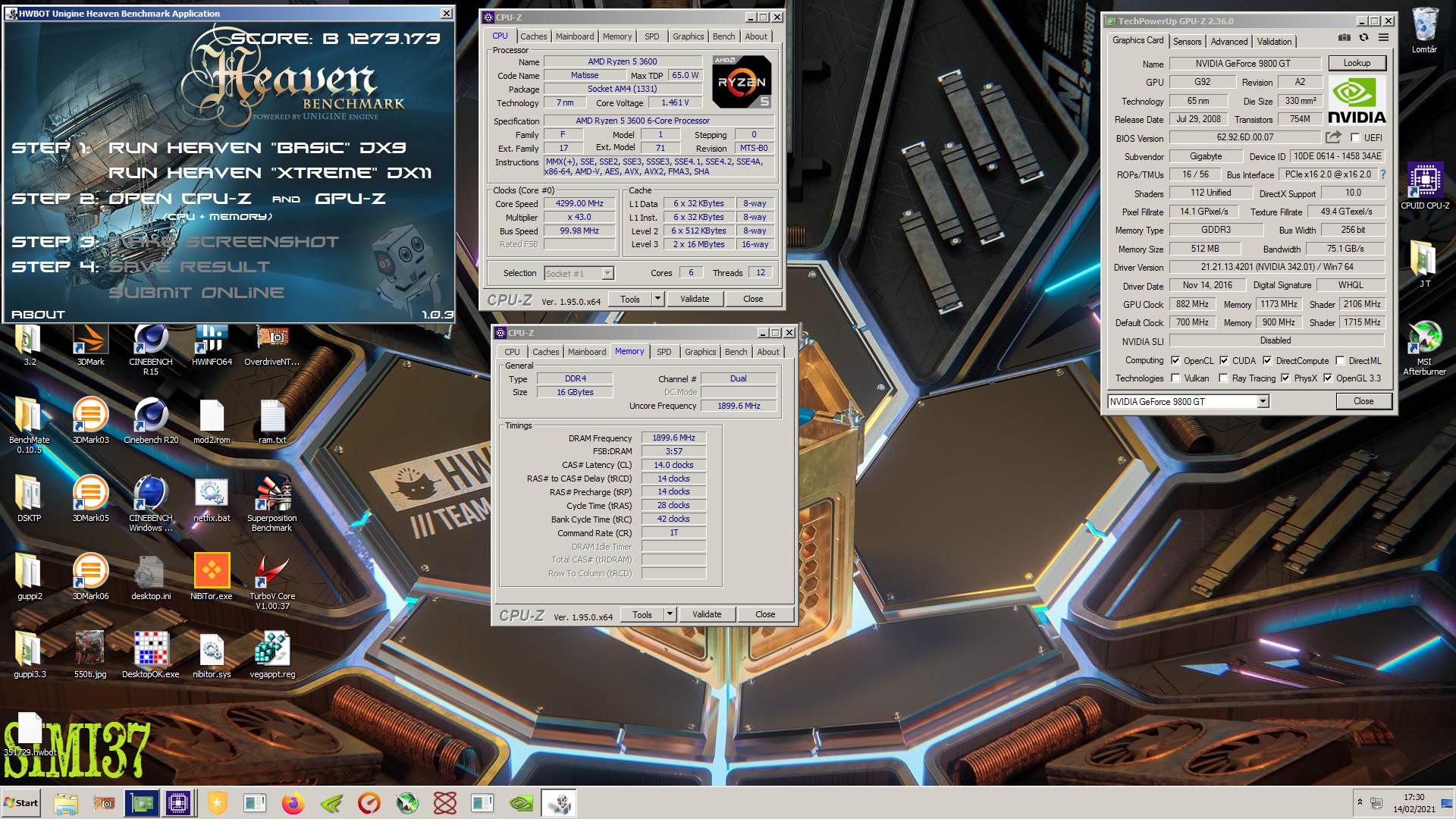Click the GPU-Z screenshot camera icon
1456x819 pixels.
(1344, 37)
